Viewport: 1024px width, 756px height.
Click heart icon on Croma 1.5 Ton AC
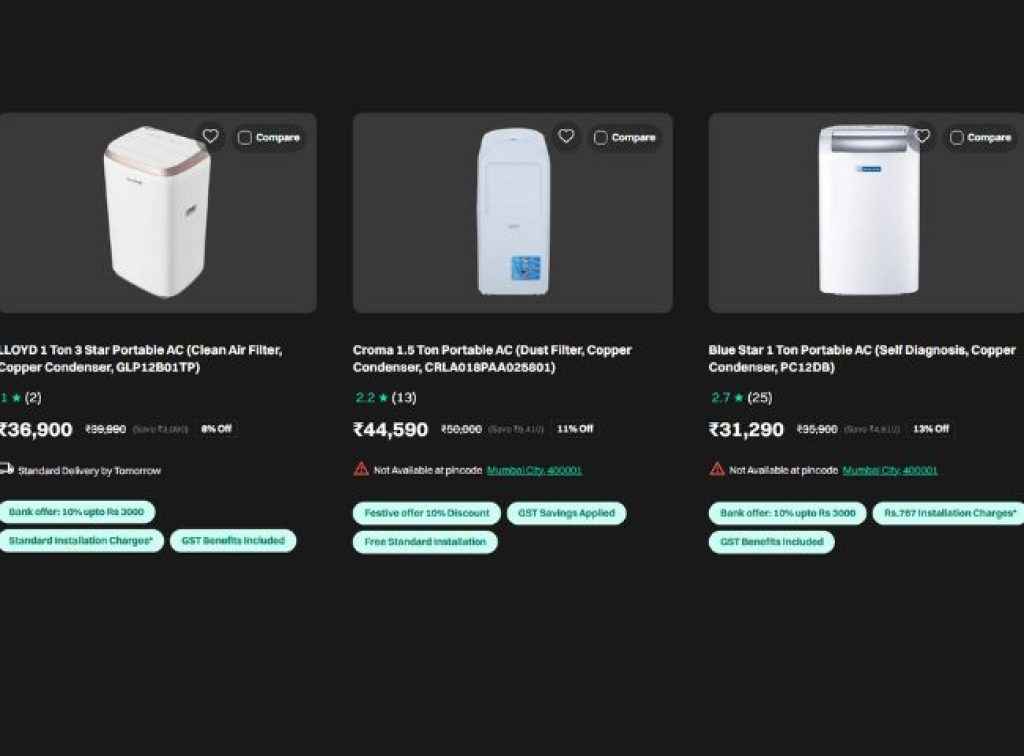click(x=566, y=136)
